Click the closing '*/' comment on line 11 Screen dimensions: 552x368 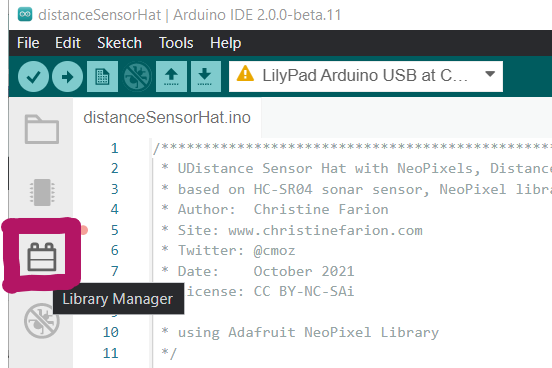click(169, 353)
